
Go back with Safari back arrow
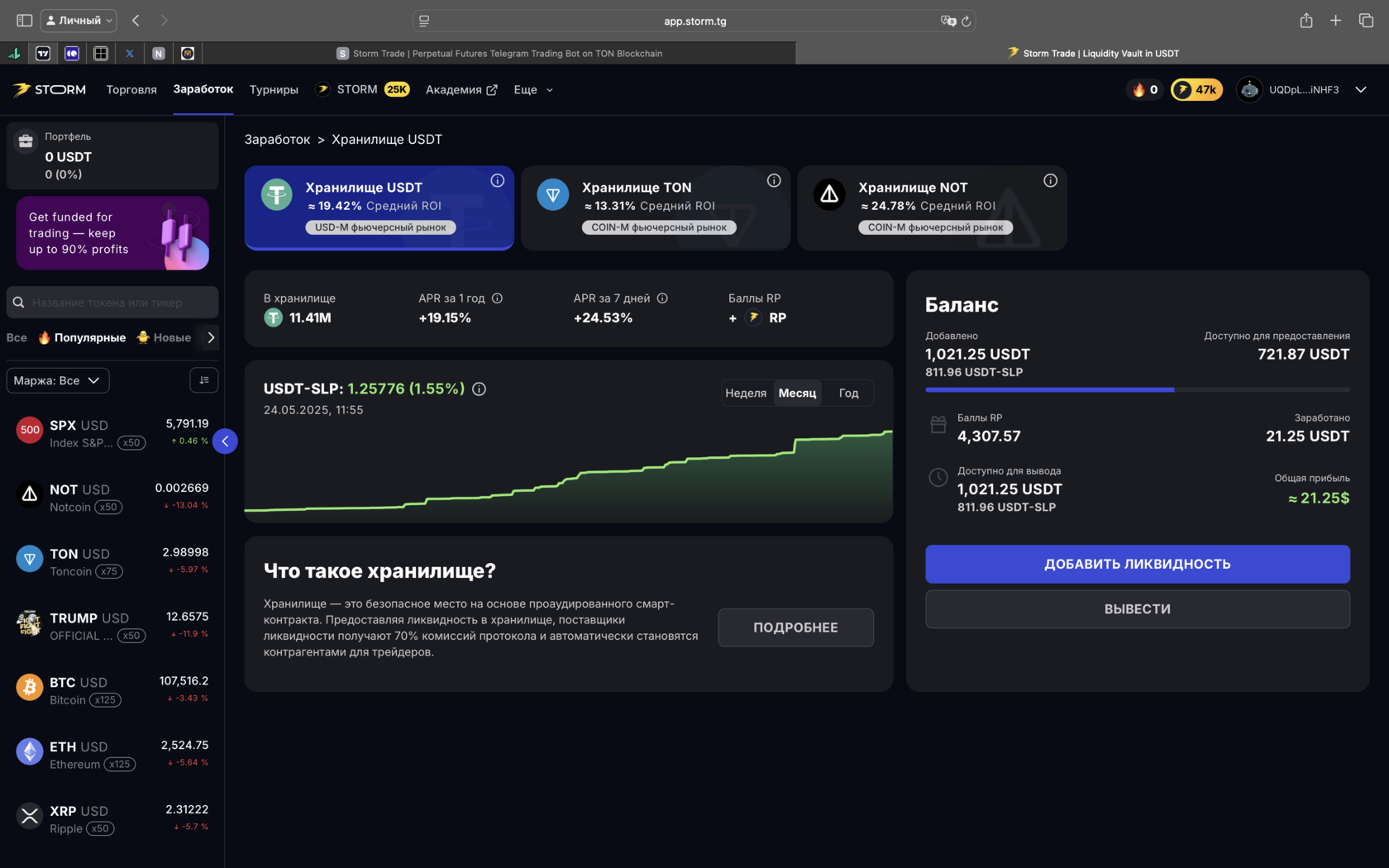136,20
